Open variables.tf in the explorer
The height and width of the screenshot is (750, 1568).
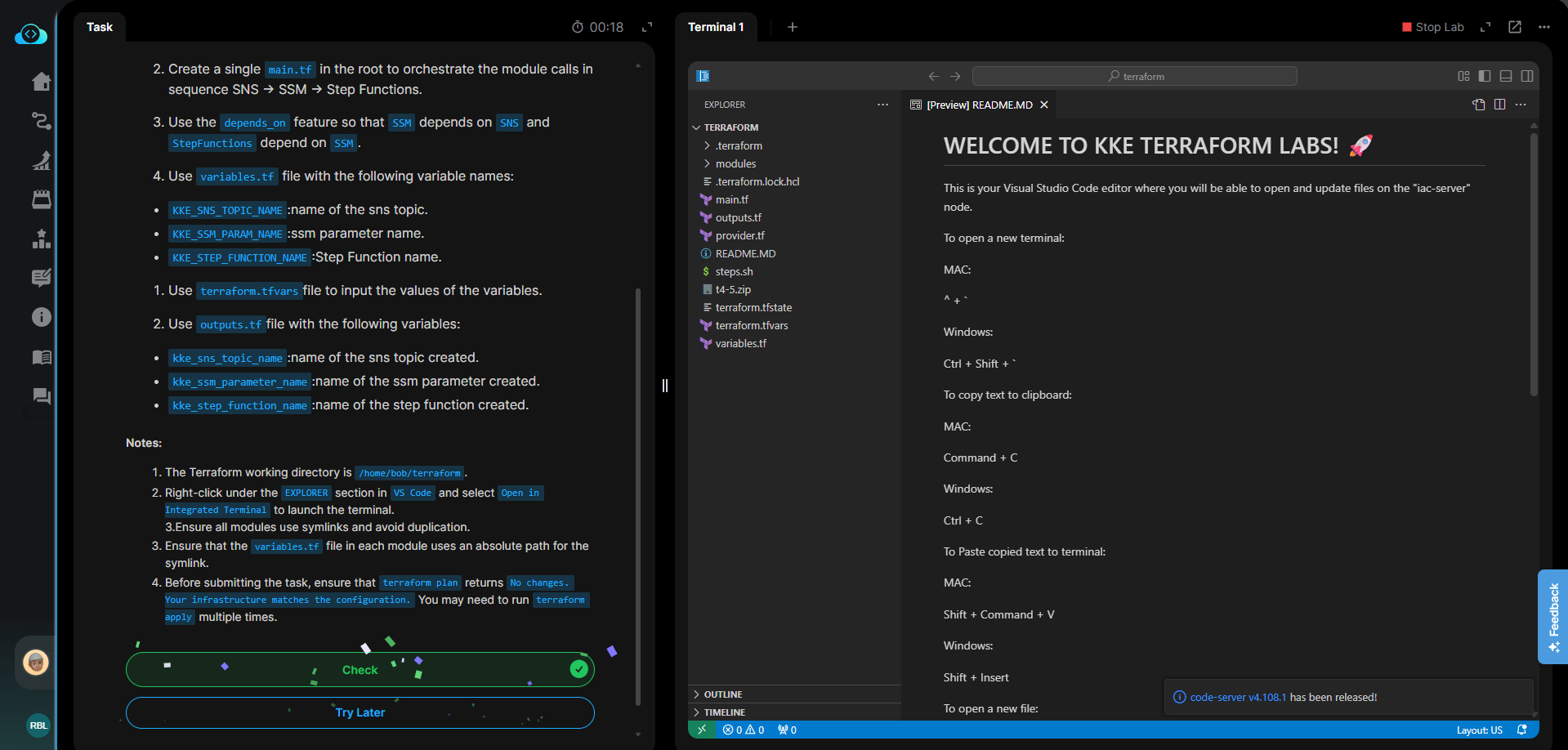(x=740, y=343)
